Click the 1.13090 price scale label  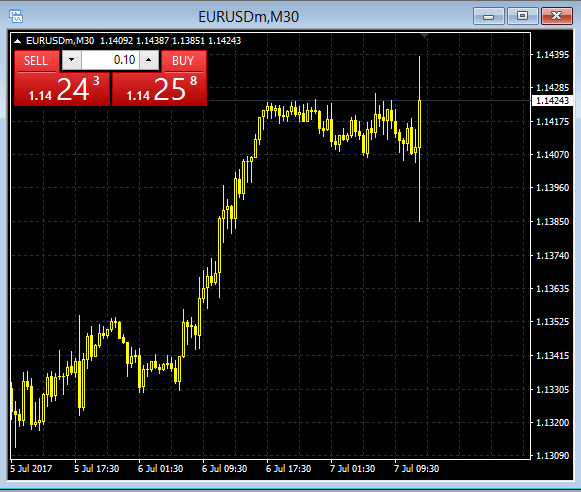tap(552, 455)
